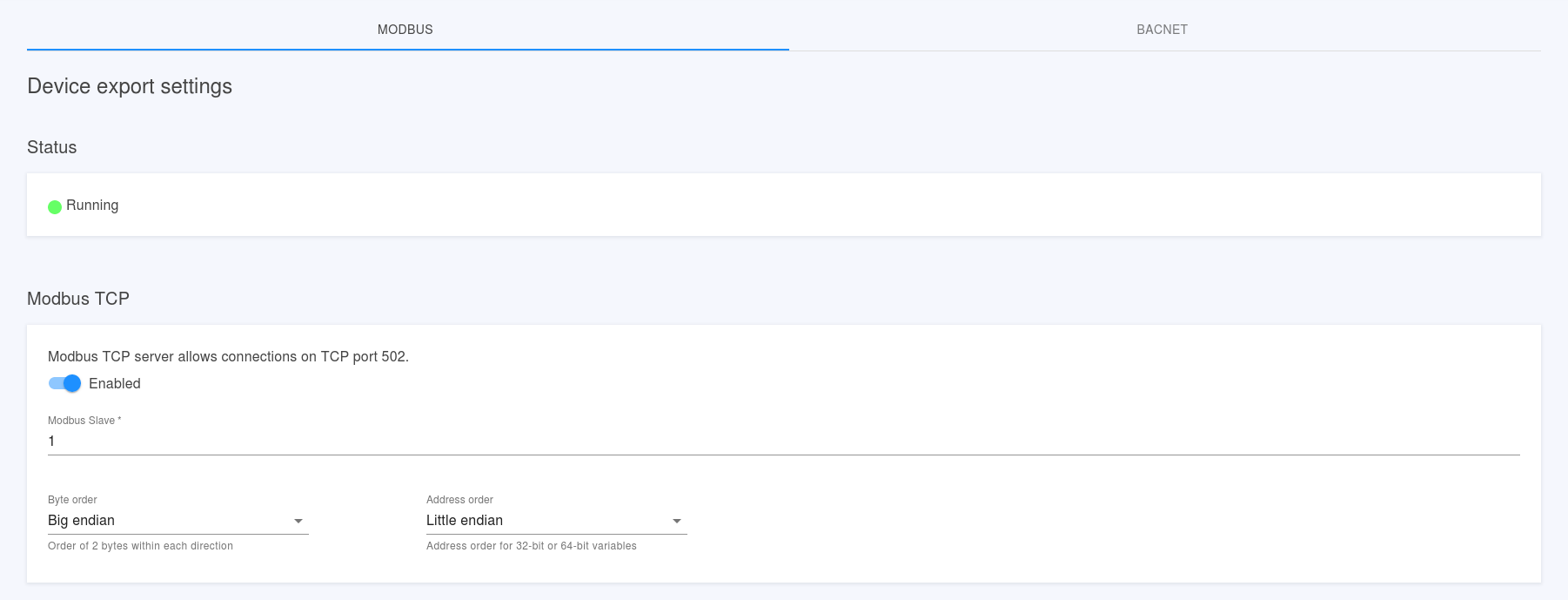
Task: Click the TCP port 502 description text
Action: pos(228,356)
